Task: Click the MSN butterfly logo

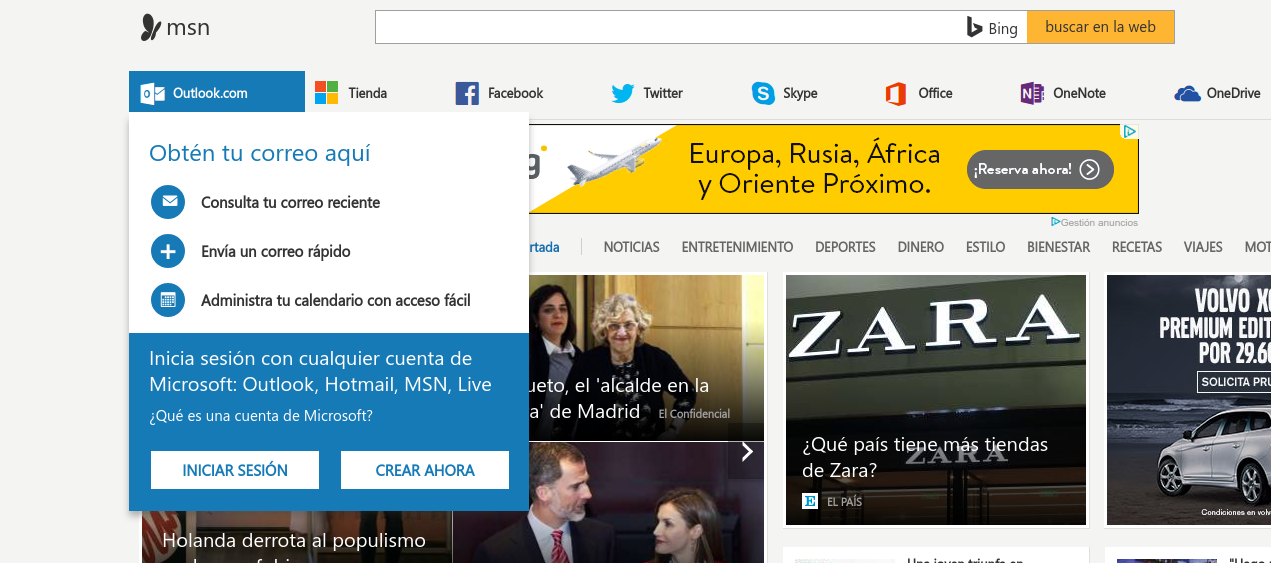Action: point(151,27)
